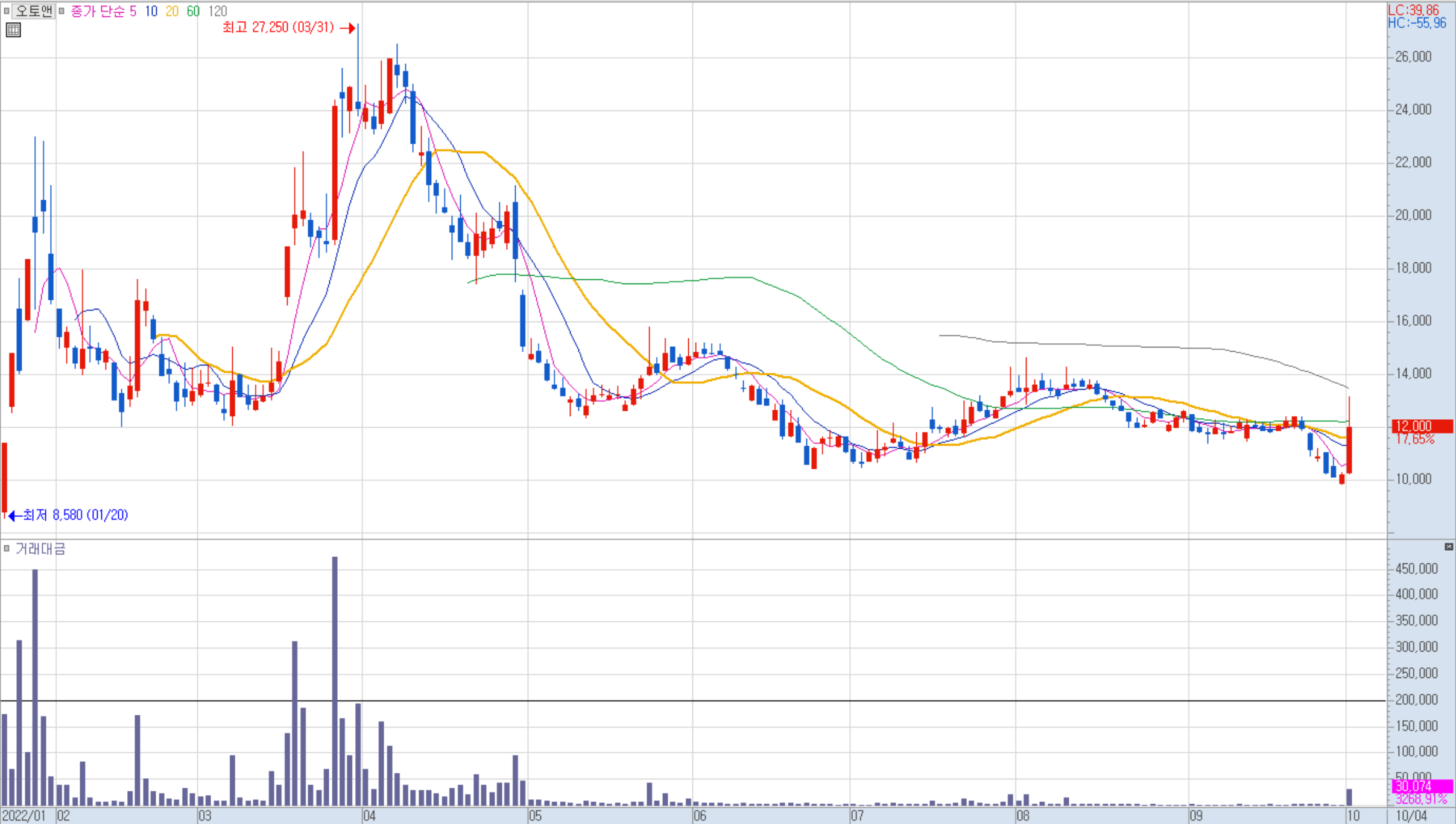Screen dimensions: 1456x824
Task: Click the red arrow at 최고 27,250
Action: pyautogui.click(x=347, y=28)
